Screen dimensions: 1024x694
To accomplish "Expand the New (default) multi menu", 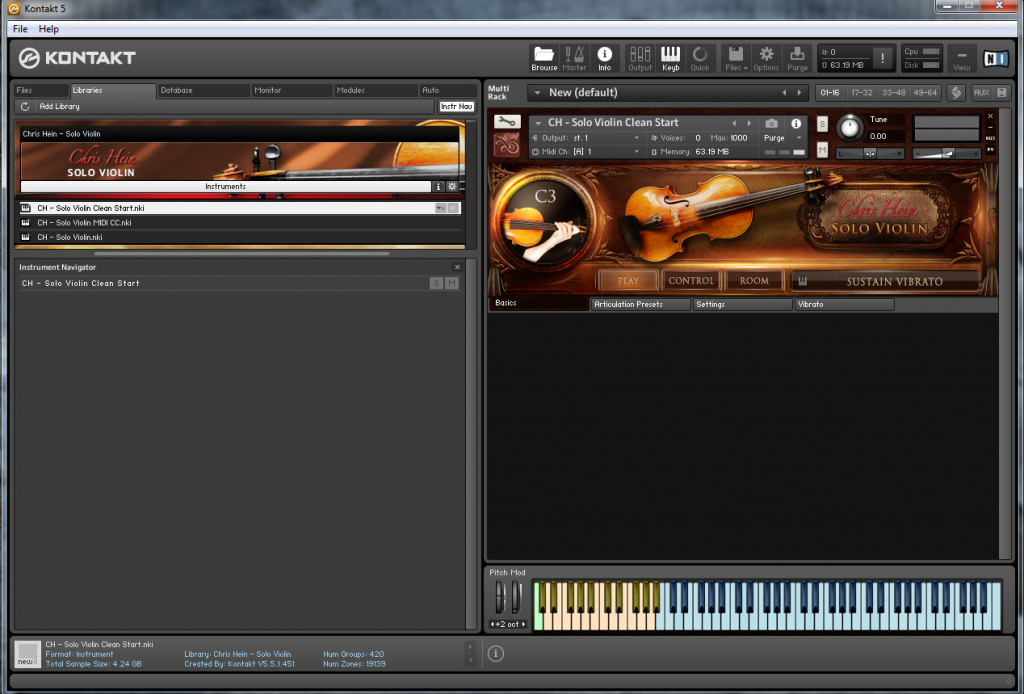I will pos(537,93).
